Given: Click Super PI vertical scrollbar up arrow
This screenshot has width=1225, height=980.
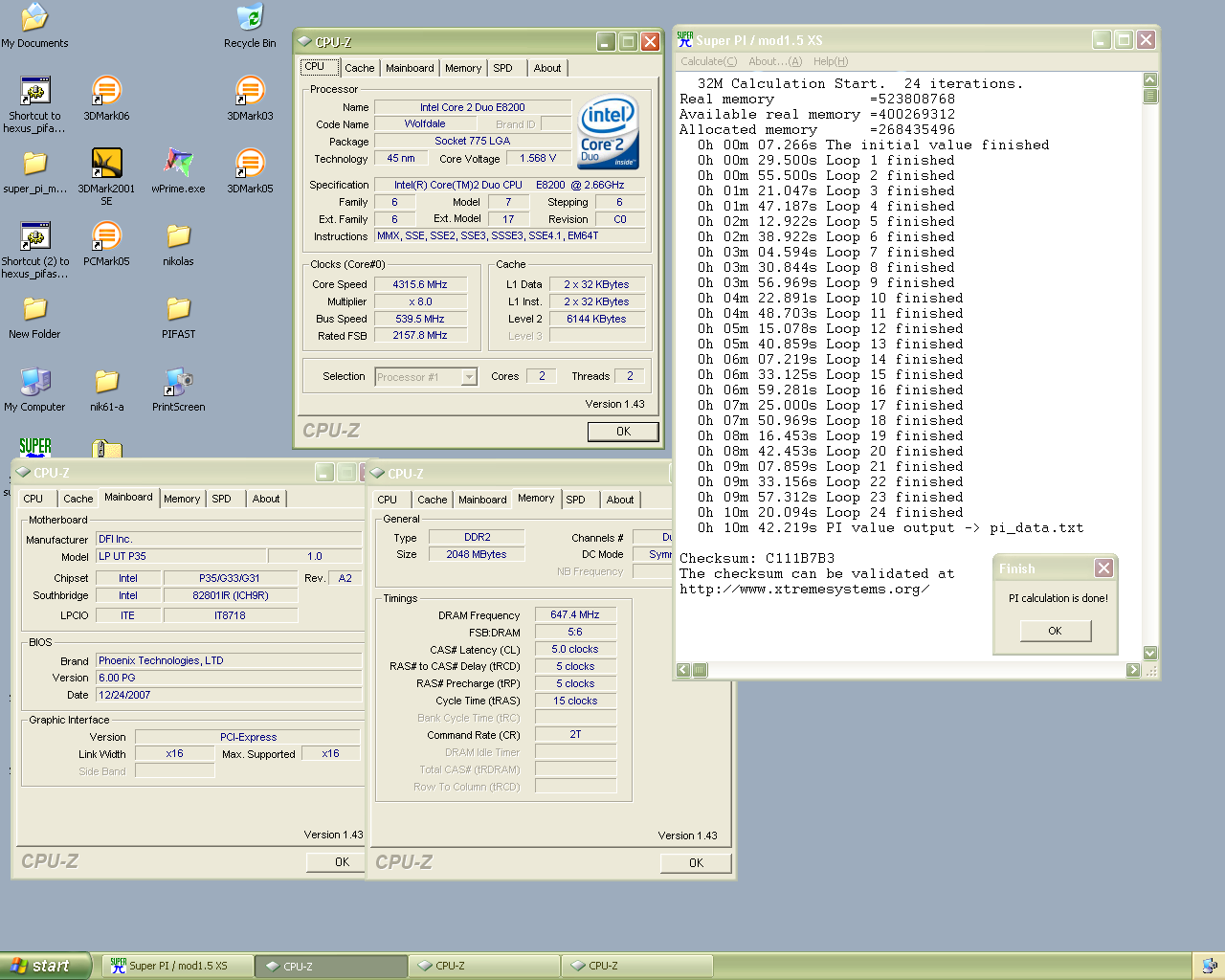Looking at the screenshot, I should (1150, 80).
